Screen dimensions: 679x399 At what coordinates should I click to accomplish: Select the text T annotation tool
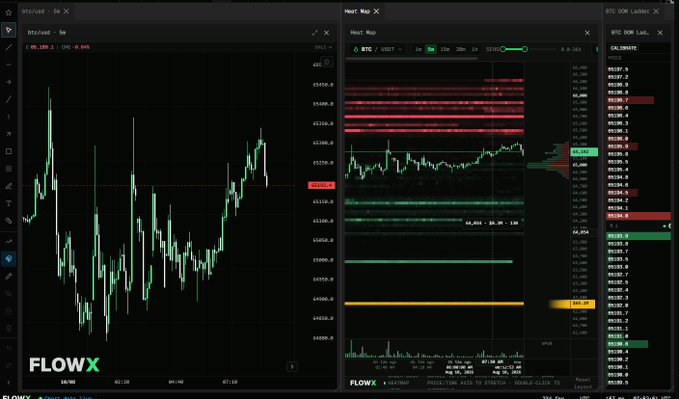9,203
